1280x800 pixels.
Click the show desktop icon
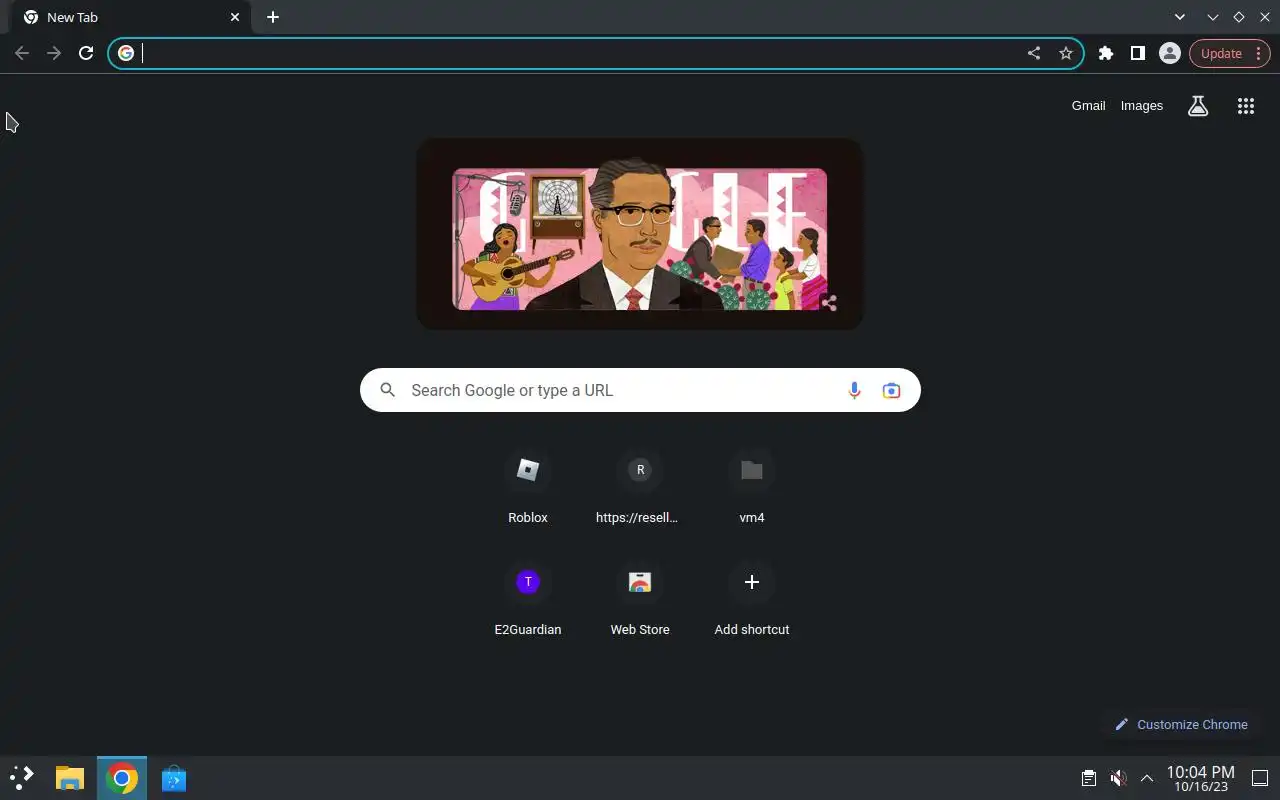pyautogui.click(x=1260, y=778)
